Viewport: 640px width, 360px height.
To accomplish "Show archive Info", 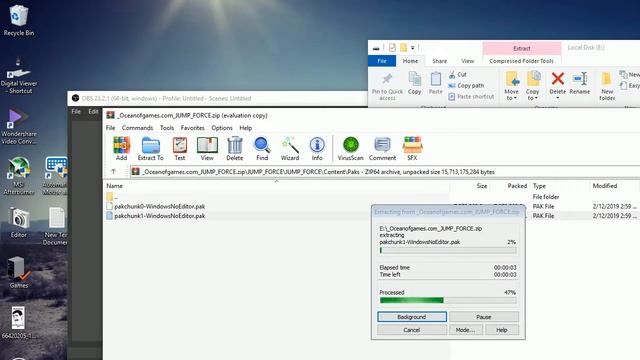I will point(317,149).
